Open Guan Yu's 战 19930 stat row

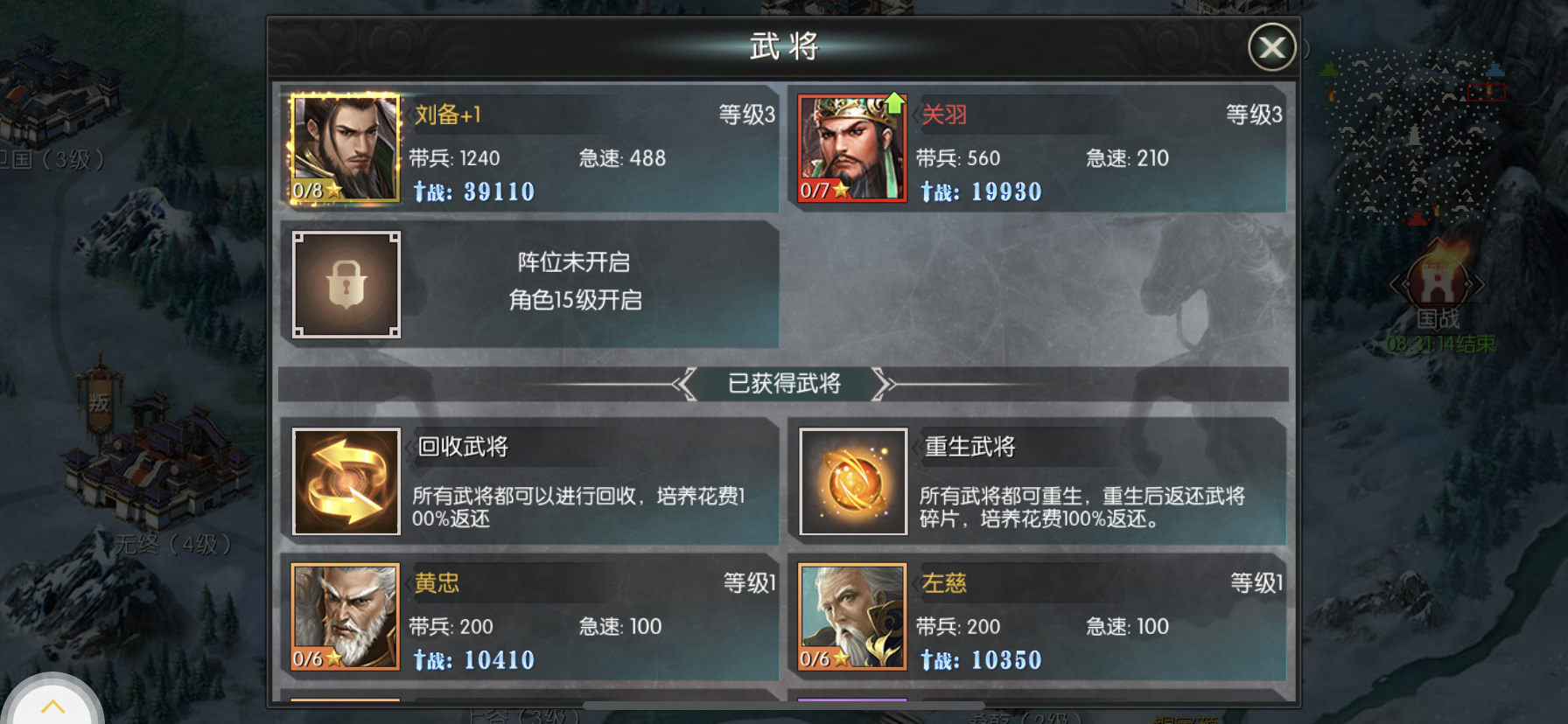981,192
